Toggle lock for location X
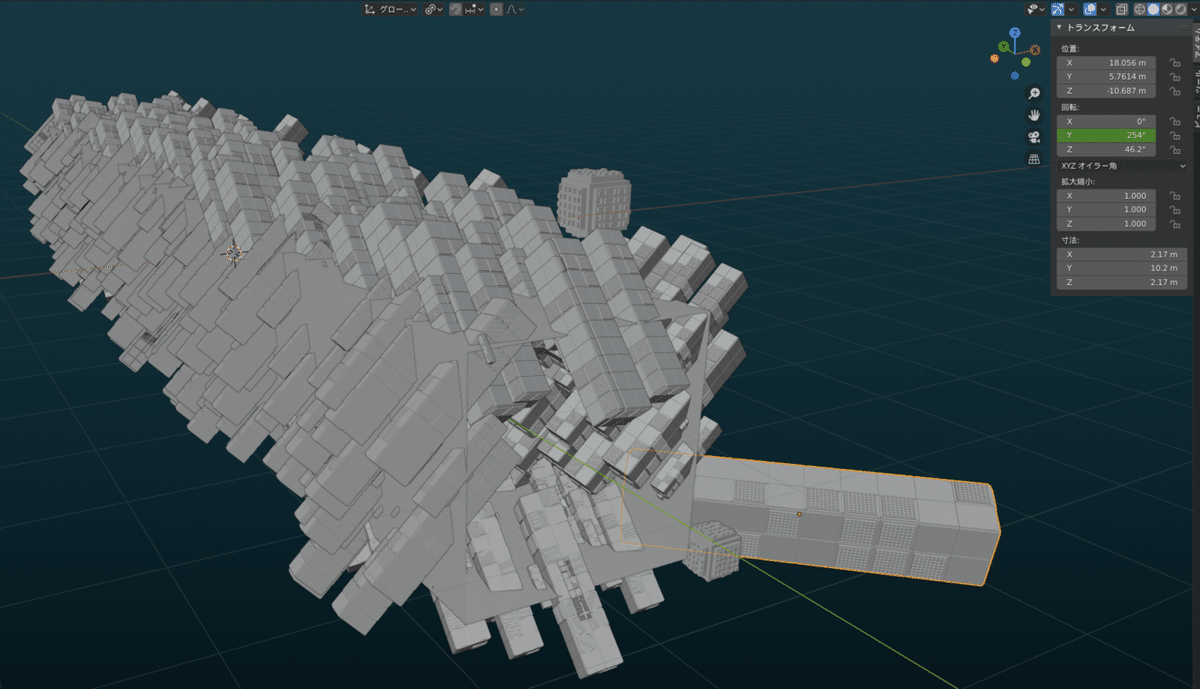 [x=1175, y=62]
